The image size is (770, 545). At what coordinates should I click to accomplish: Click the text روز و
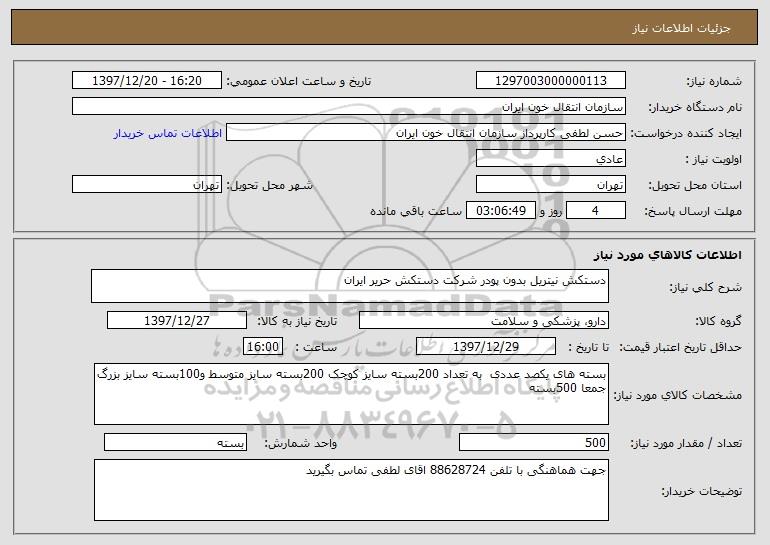click(550, 212)
